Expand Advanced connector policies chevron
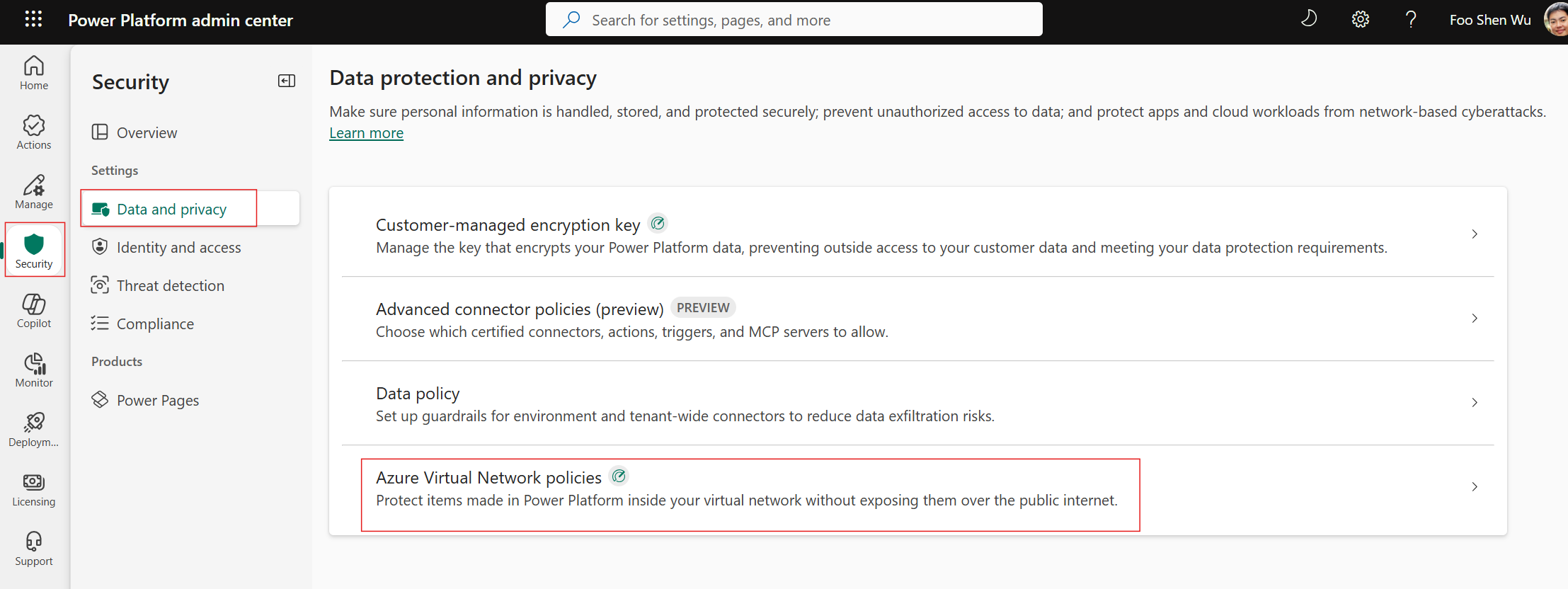 pyautogui.click(x=1475, y=319)
